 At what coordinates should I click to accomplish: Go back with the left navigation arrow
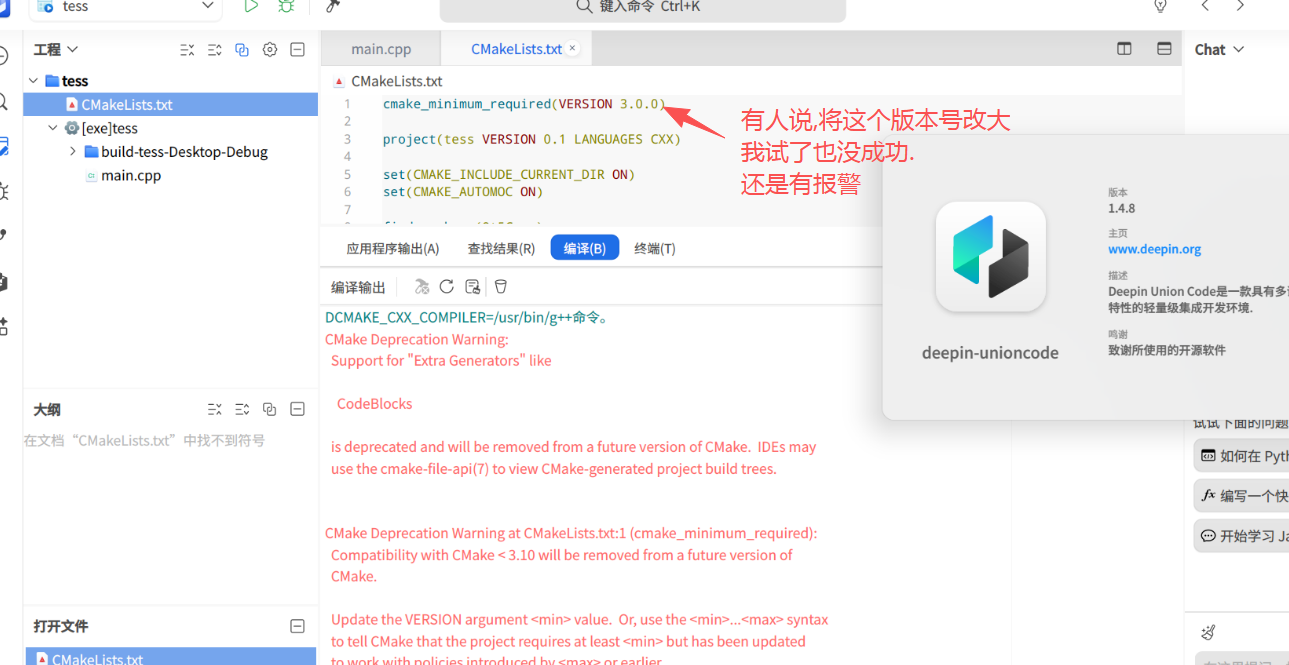(1205, 6)
